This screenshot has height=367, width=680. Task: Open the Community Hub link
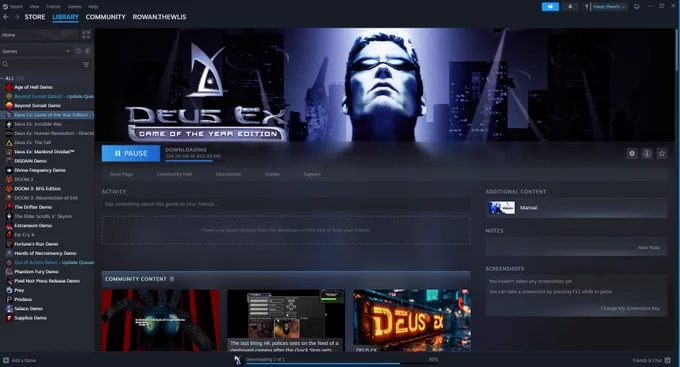pos(174,174)
